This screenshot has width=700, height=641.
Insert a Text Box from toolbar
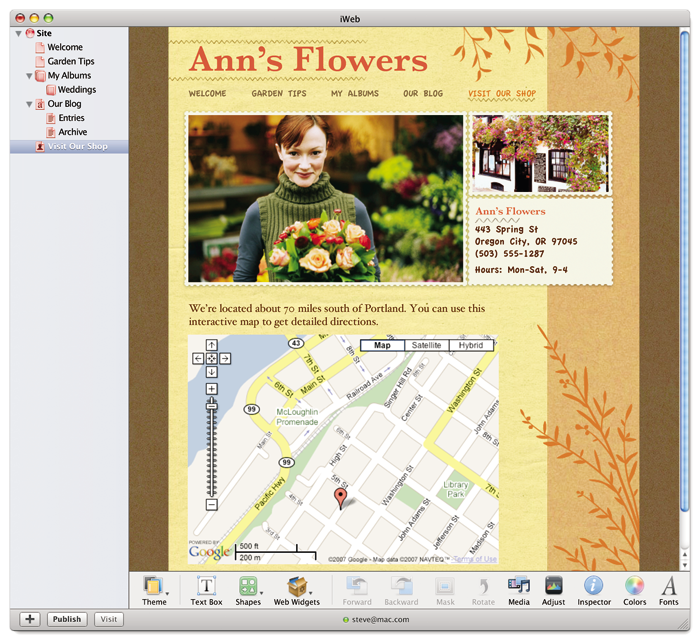click(206, 586)
